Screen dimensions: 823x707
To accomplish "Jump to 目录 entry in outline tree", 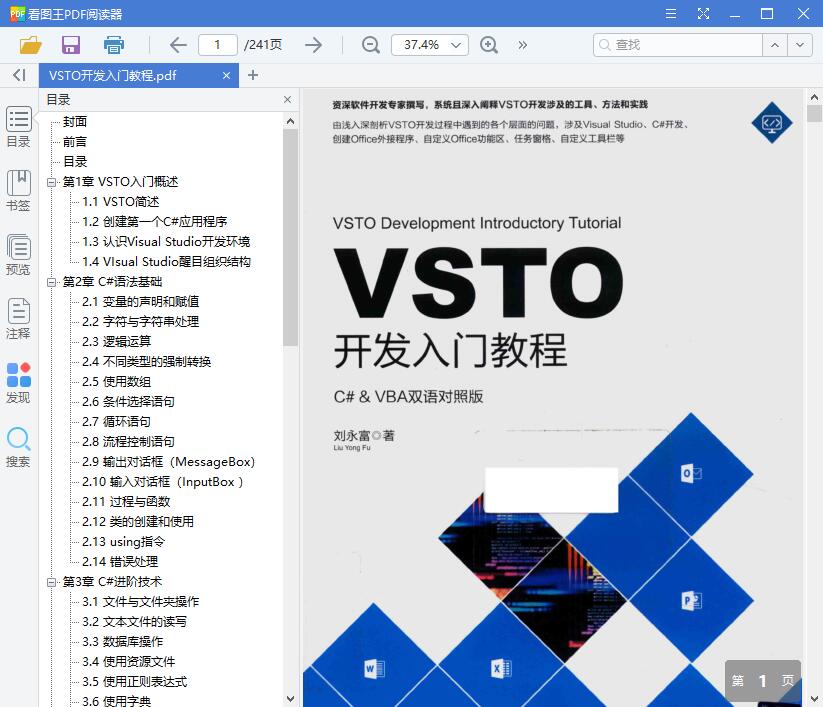I will (x=75, y=162).
